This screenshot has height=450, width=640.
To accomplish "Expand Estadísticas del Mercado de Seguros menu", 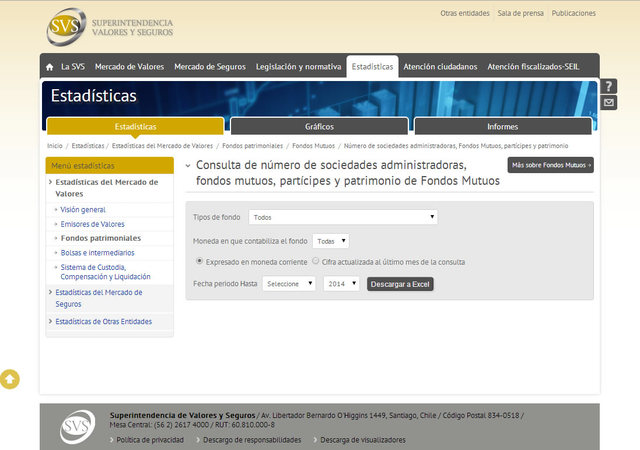I will [99, 298].
